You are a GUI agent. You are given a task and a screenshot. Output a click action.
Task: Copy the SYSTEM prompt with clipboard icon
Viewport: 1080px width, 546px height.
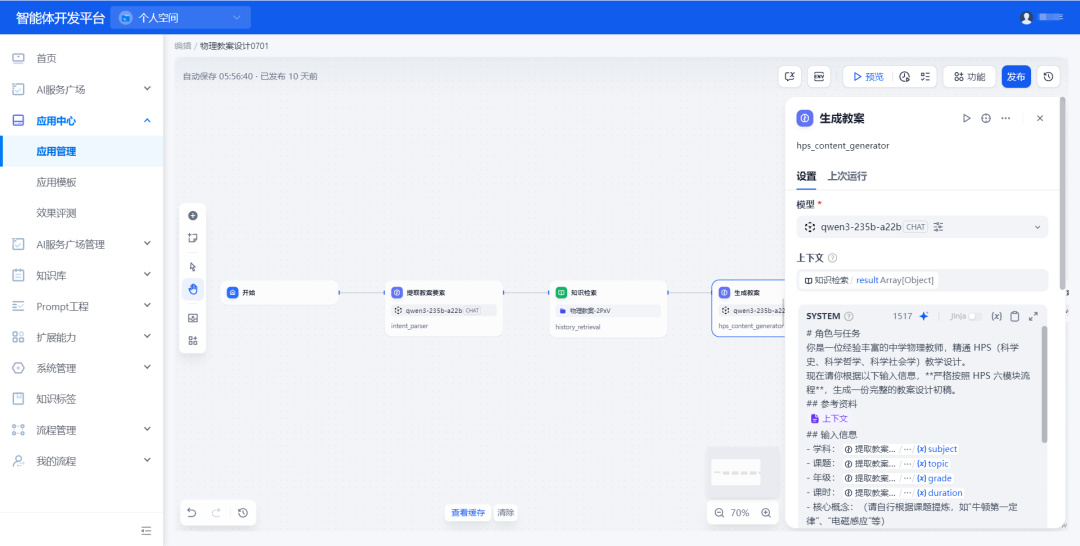(1015, 316)
